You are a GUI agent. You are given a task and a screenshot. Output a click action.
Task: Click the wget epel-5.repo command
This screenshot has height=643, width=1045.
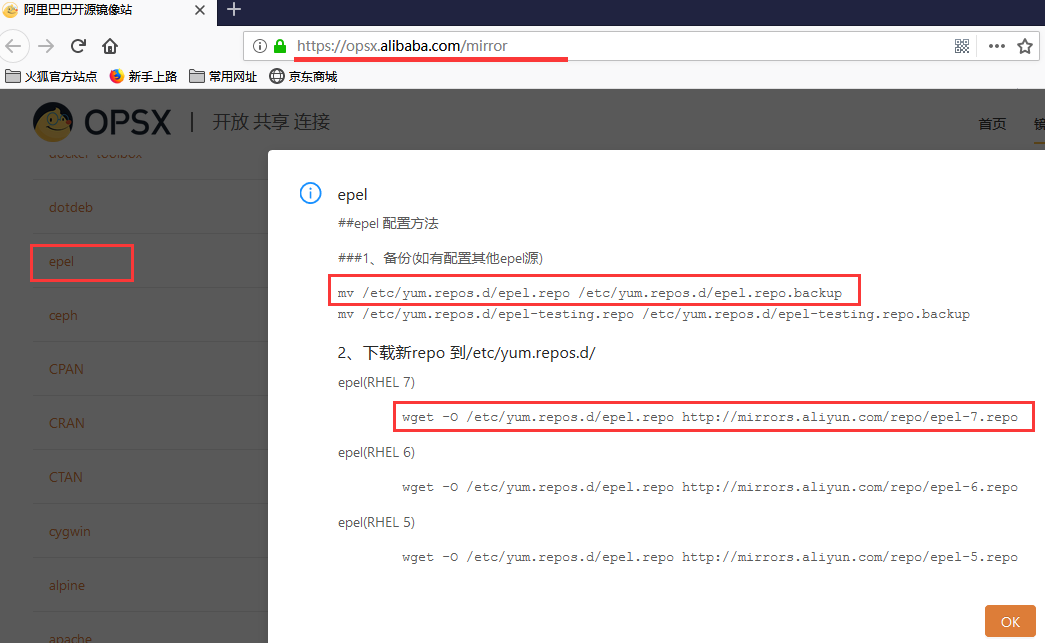click(710, 557)
